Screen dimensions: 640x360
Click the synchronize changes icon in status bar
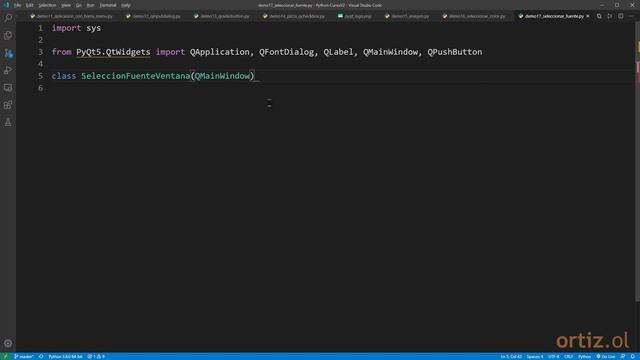41,356
